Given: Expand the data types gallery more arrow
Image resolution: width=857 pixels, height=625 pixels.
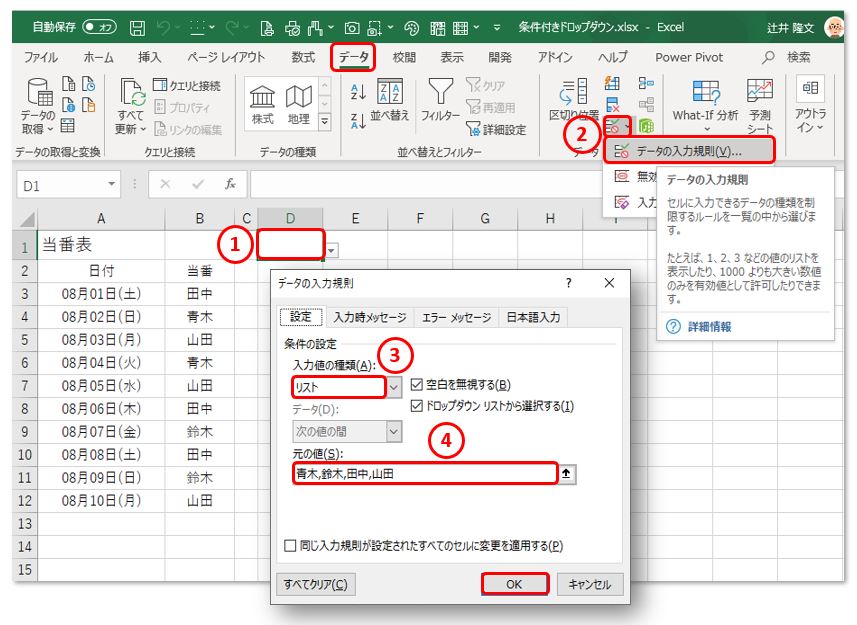Looking at the screenshot, I should (325, 121).
